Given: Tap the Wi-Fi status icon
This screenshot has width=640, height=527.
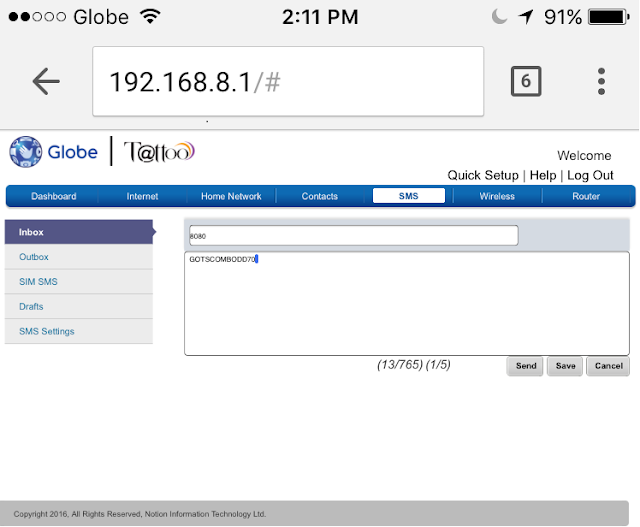Looking at the screenshot, I should [x=150, y=16].
